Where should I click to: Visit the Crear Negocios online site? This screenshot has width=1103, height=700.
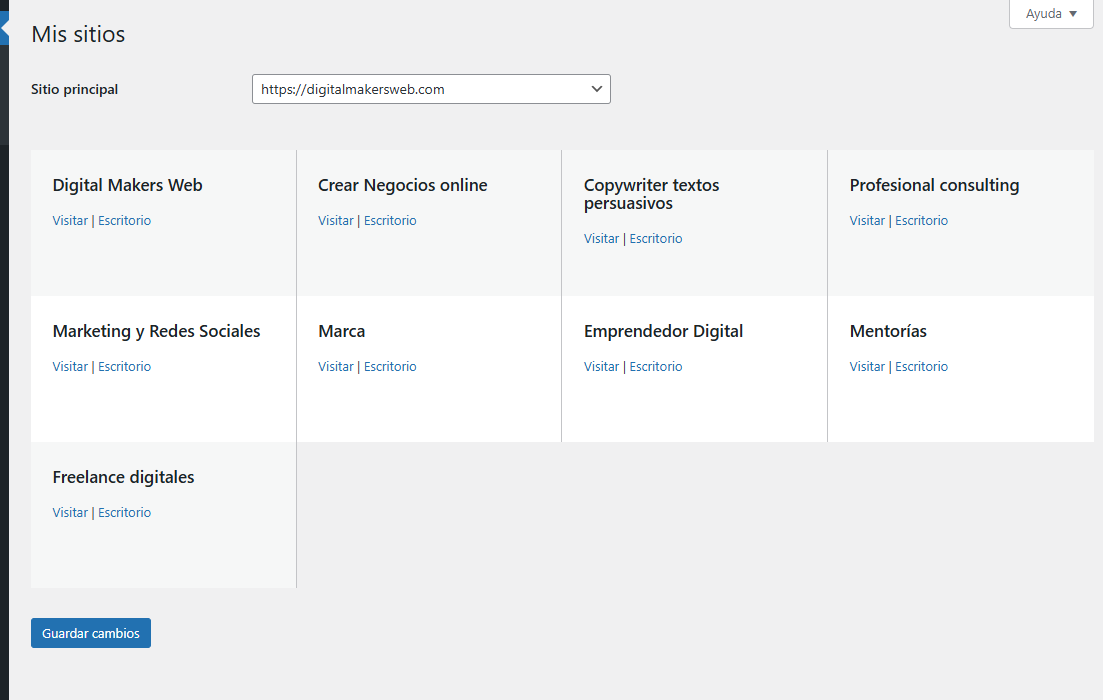pyautogui.click(x=336, y=220)
